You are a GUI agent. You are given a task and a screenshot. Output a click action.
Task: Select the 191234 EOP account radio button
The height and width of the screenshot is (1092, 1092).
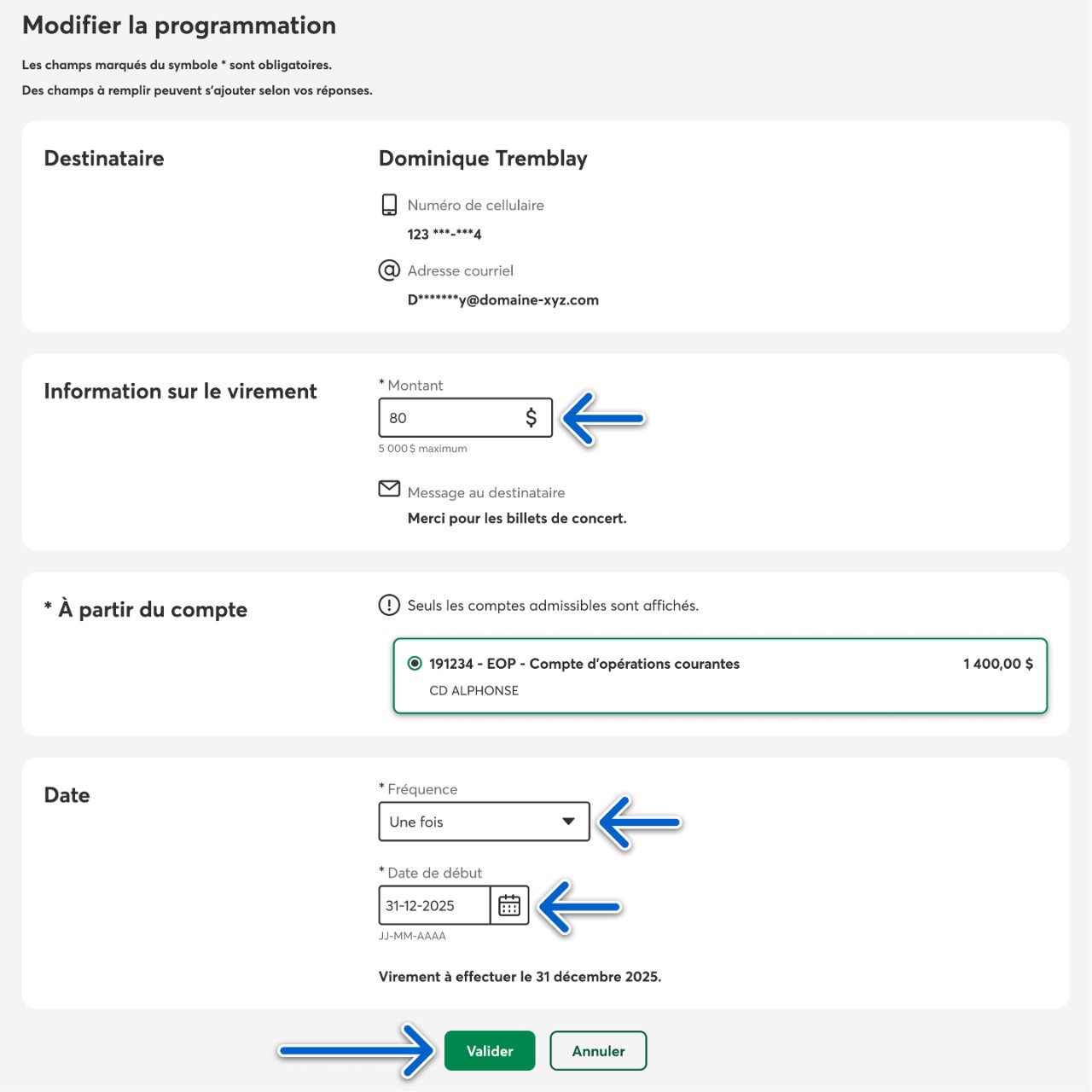pos(415,663)
